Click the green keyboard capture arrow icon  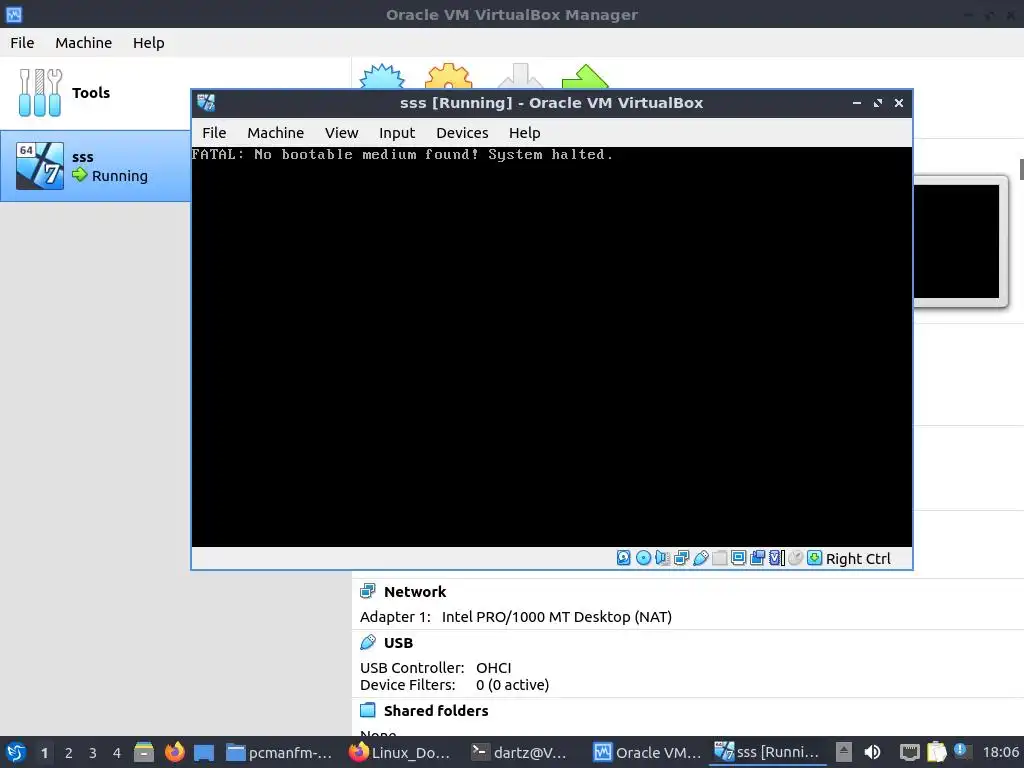[x=814, y=558]
